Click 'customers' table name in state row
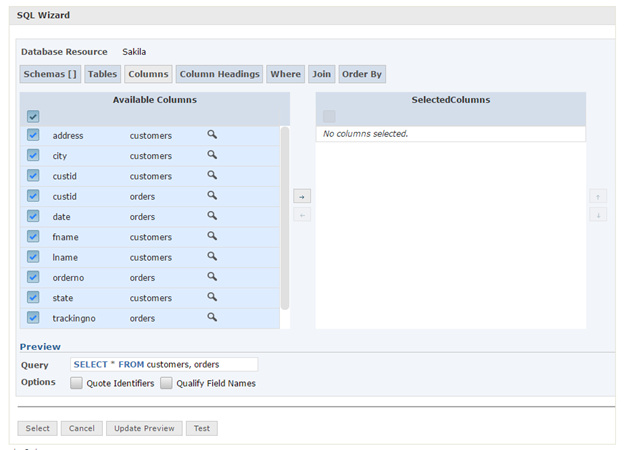The image size is (624, 450). coord(150,298)
